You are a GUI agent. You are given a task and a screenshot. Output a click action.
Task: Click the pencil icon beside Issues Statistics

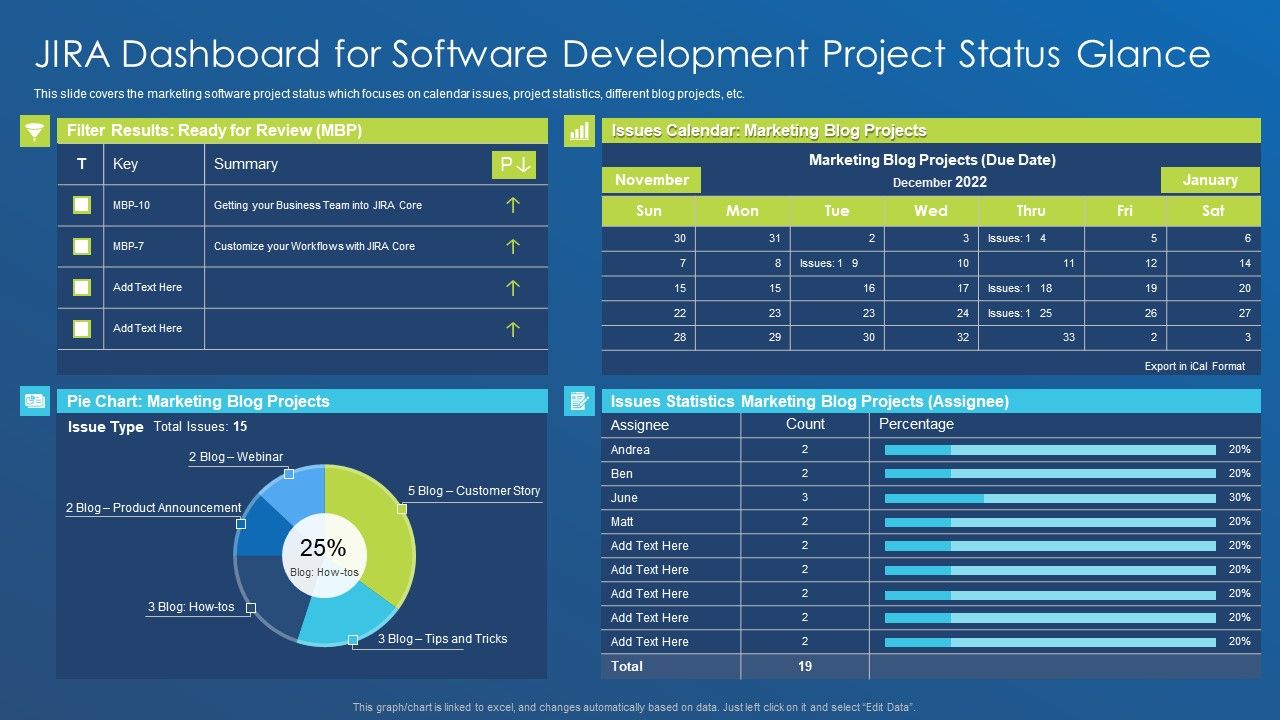[x=578, y=401]
